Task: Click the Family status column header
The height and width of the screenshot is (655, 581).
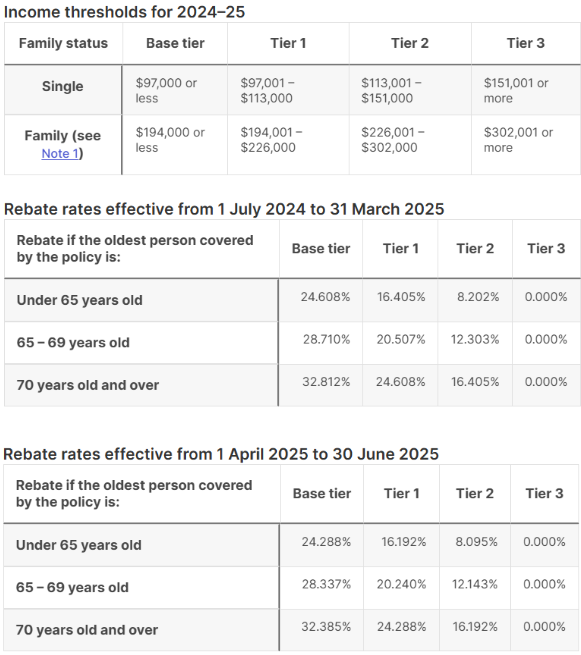Action: point(63,43)
